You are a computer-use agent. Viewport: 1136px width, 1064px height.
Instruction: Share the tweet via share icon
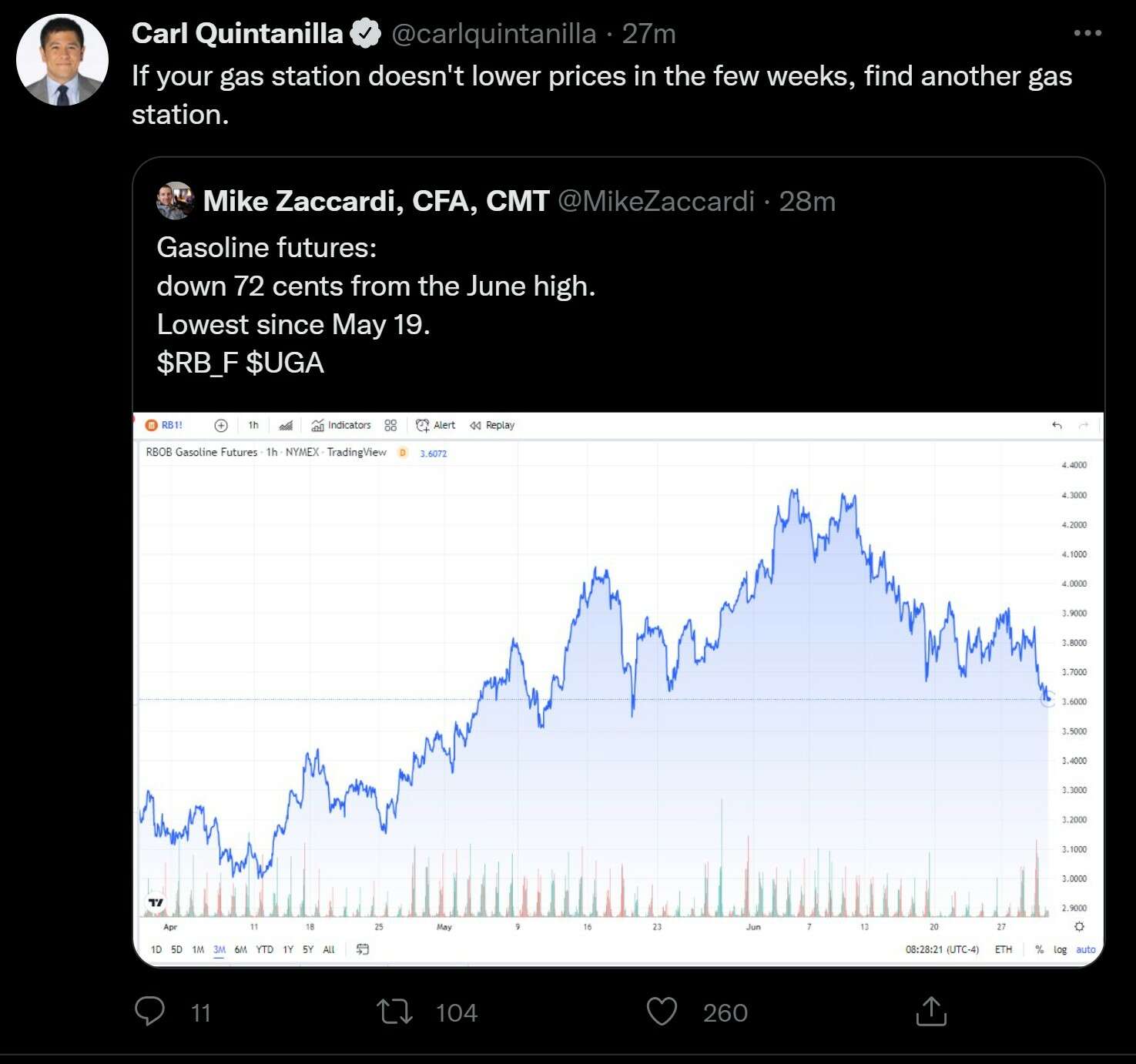[x=931, y=1012]
